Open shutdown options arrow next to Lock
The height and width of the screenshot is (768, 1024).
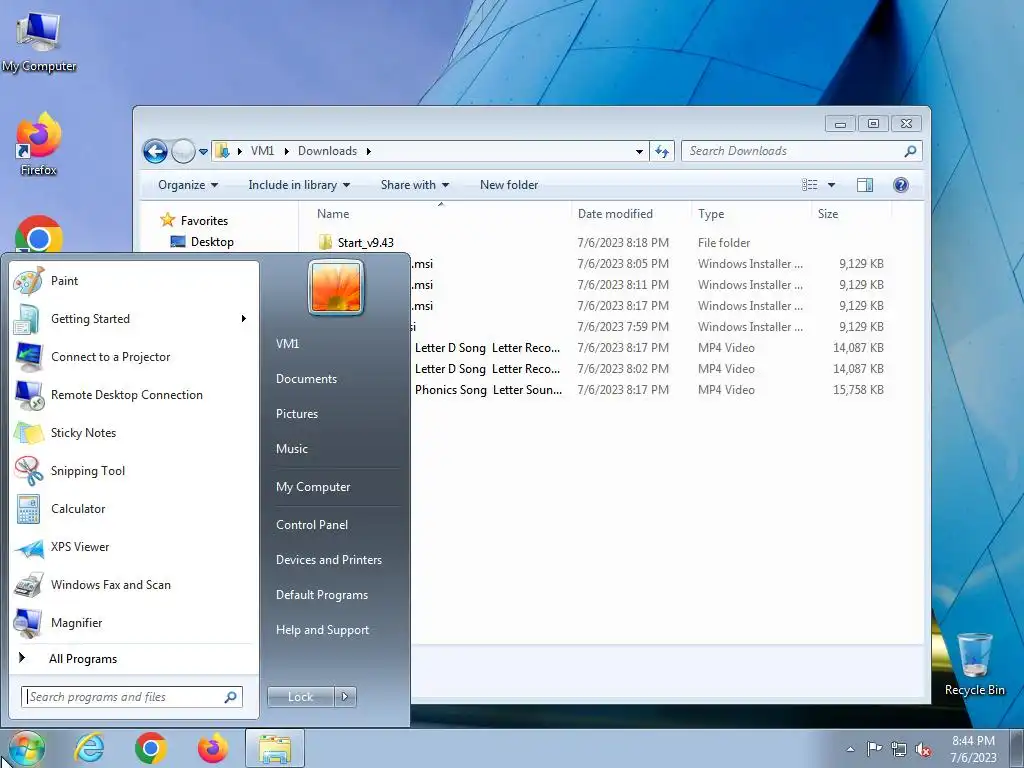[x=345, y=697]
